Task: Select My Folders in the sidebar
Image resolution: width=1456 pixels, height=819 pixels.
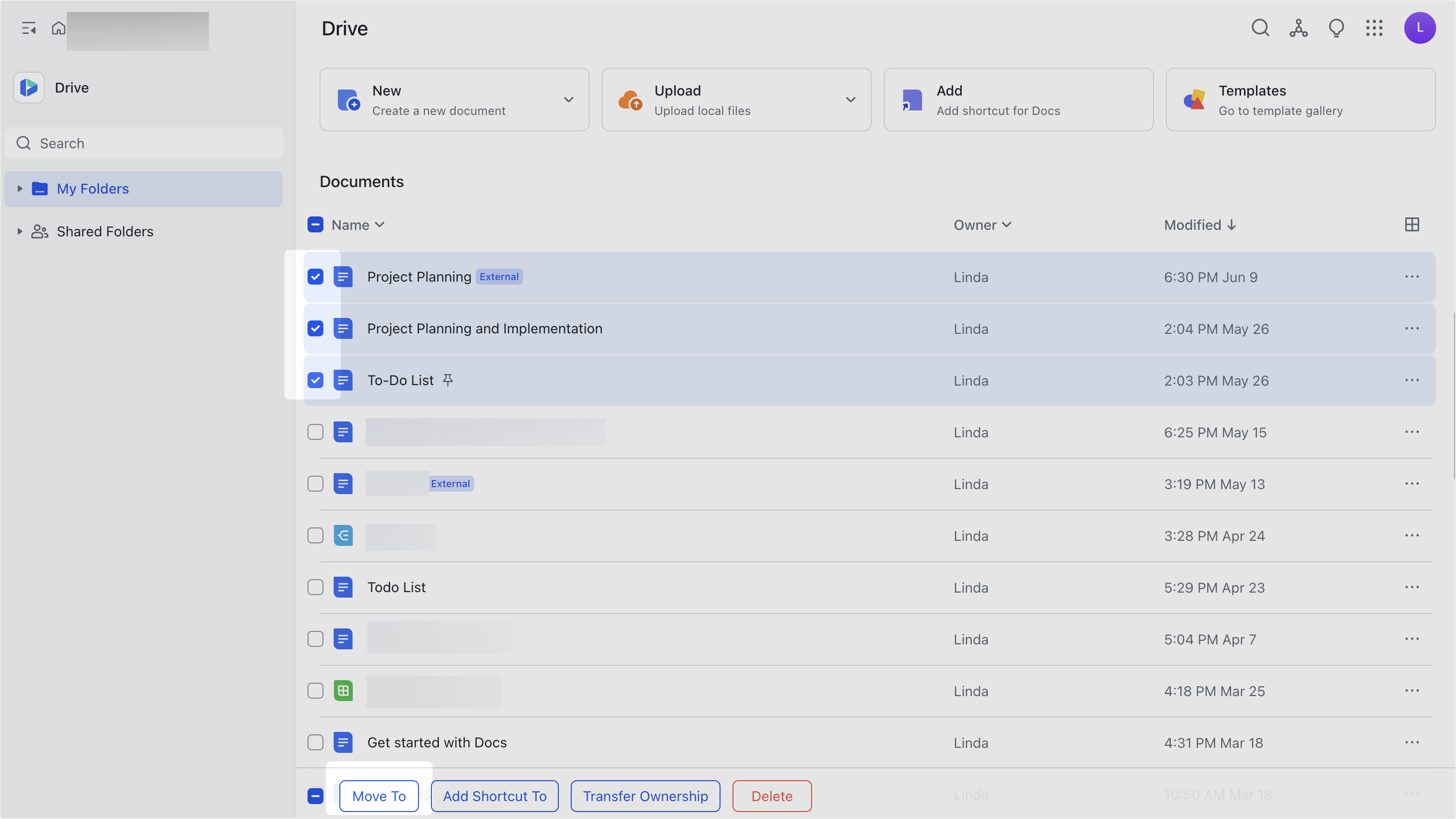Action: point(144,189)
